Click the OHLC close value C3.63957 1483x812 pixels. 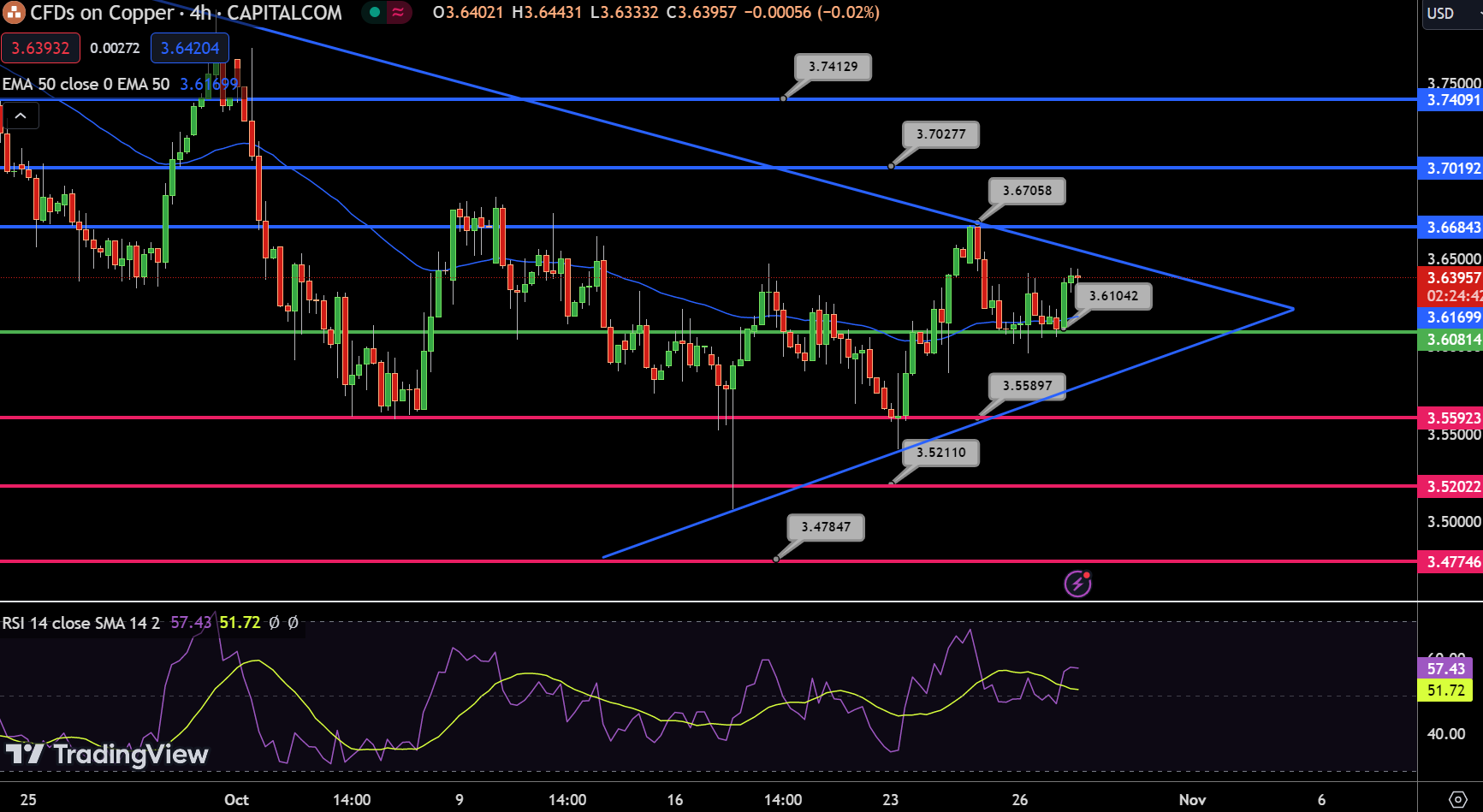click(702, 13)
